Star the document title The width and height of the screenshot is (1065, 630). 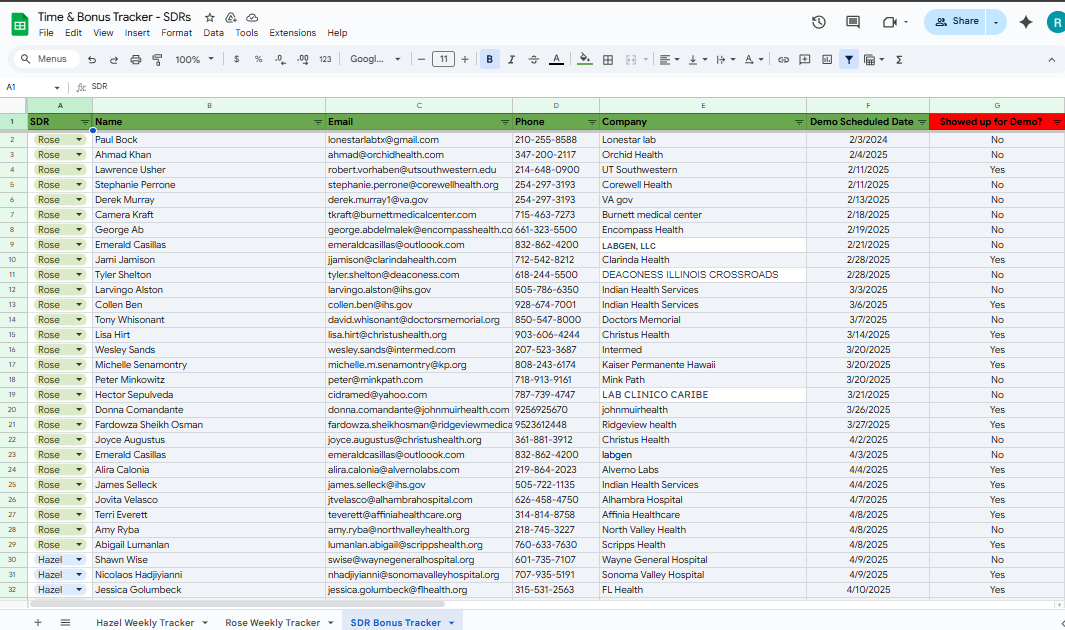(x=210, y=17)
